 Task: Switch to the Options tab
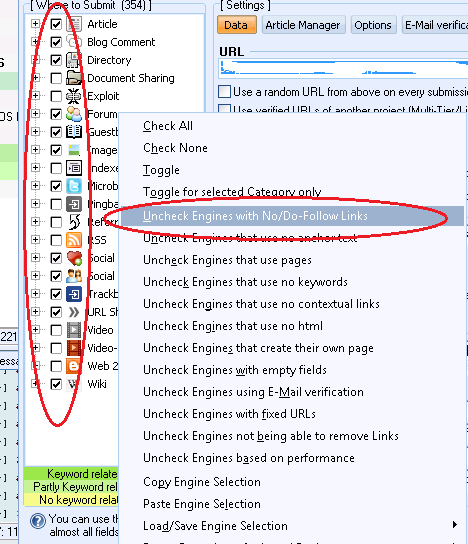pyautogui.click(x=373, y=25)
